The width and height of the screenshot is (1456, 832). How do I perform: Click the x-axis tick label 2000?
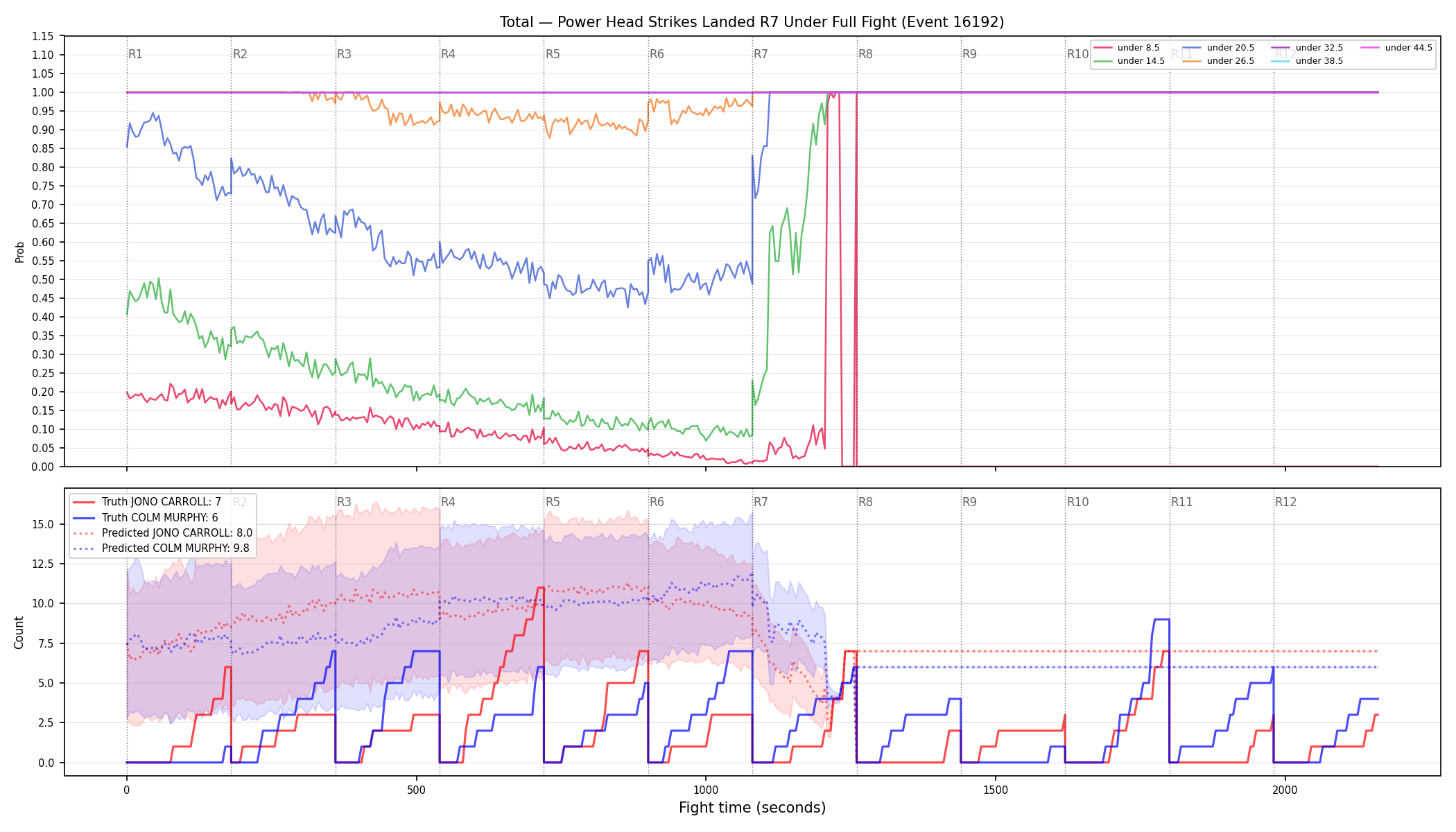click(1285, 790)
